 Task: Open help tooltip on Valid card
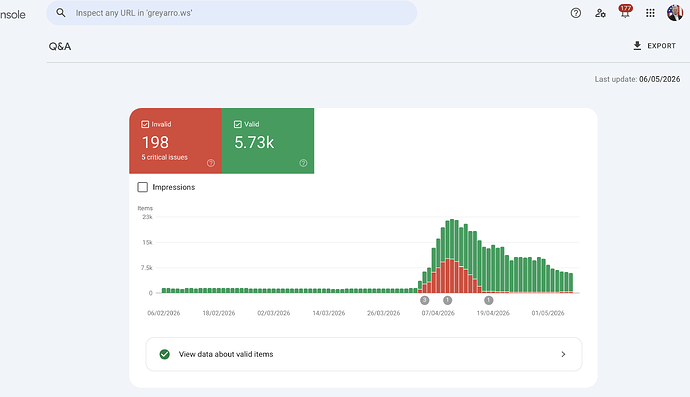(x=303, y=163)
